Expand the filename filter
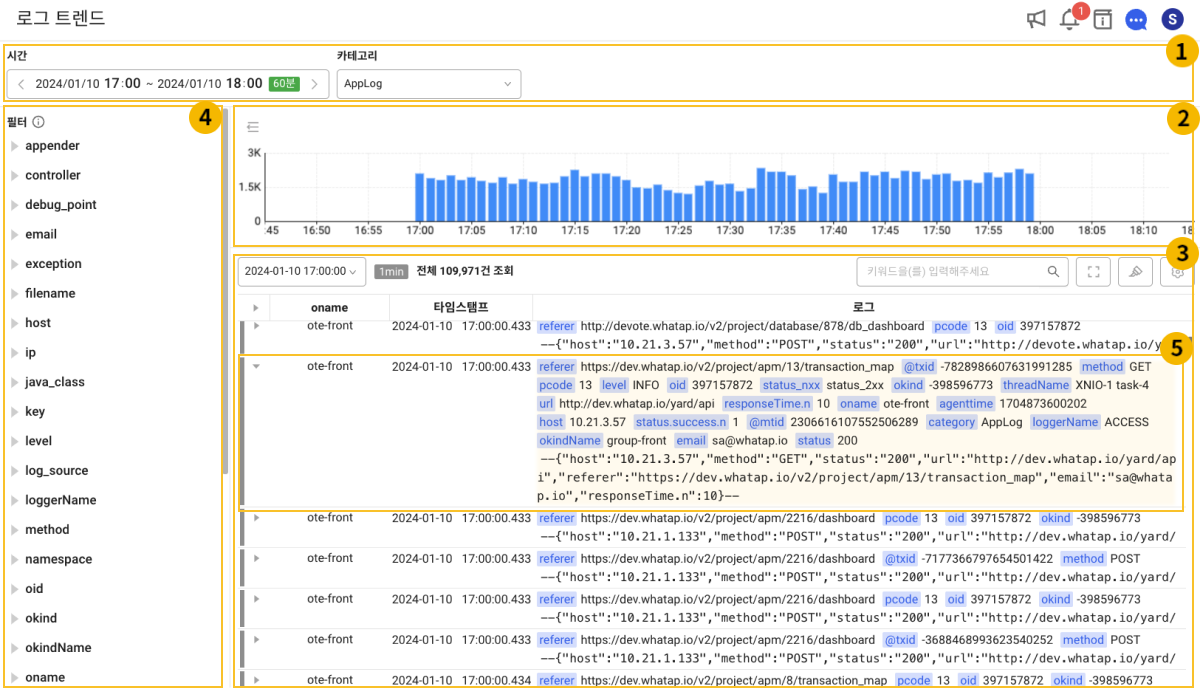This screenshot has width=1201, height=688. coord(15,293)
